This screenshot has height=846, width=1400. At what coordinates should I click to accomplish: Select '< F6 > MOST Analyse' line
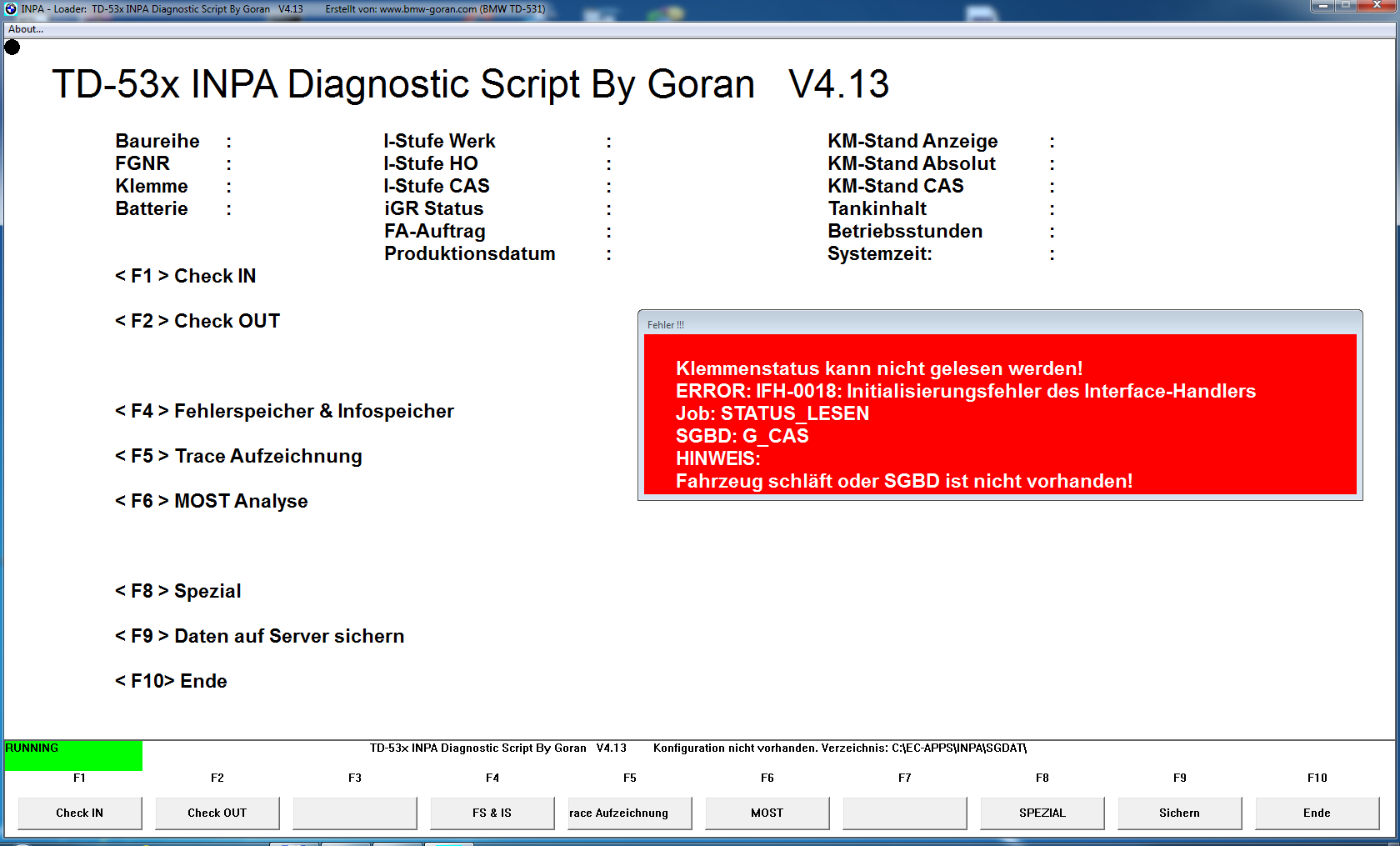pyautogui.click(x=211, y=501)
